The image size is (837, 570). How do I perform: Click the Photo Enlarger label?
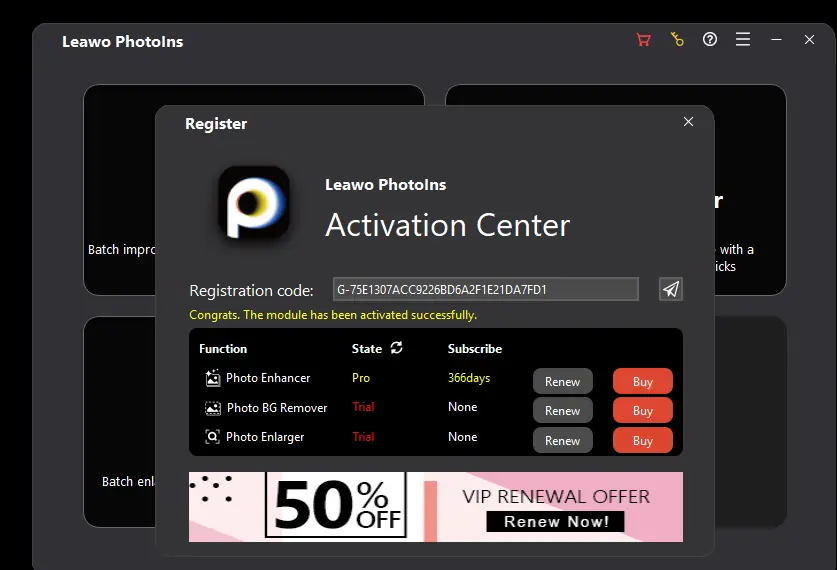[x=265, y=437]
